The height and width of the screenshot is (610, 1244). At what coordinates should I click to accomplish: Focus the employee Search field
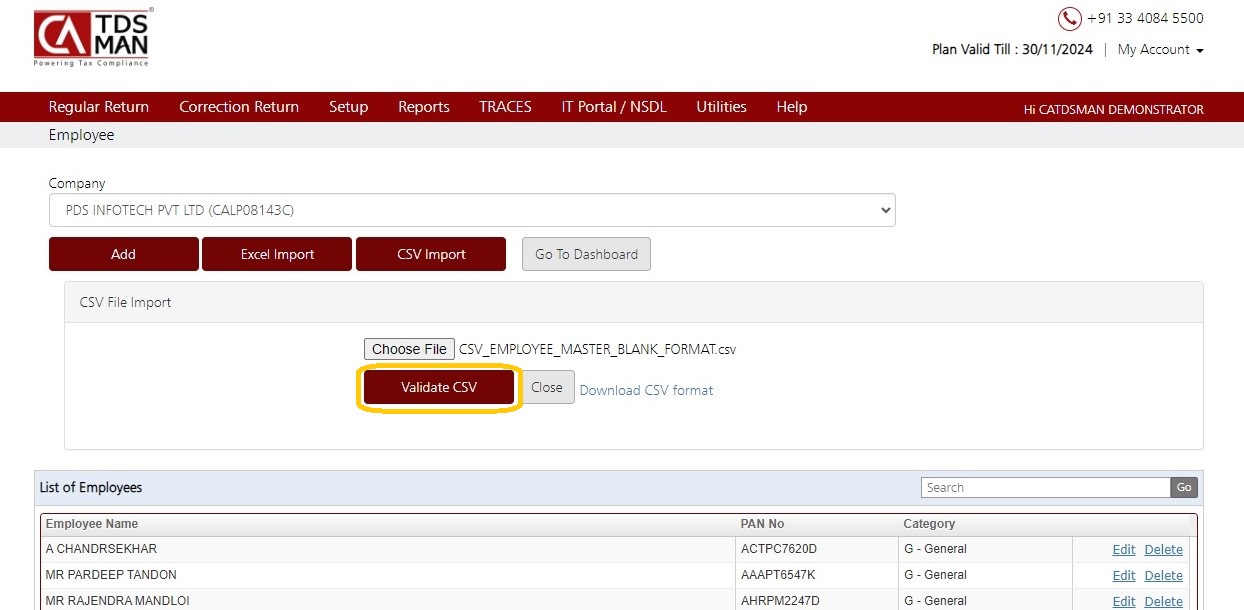point(1046,487)
